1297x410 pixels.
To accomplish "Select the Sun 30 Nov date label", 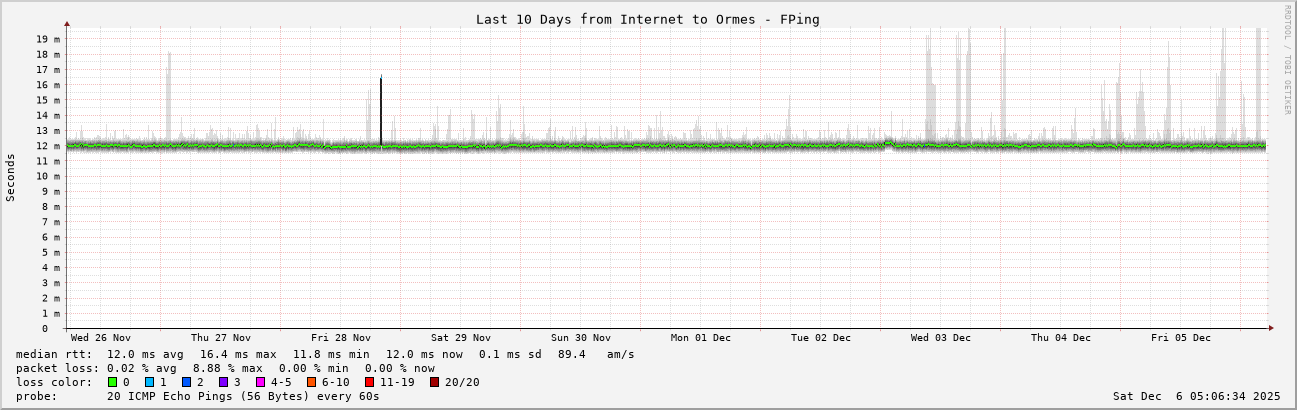I will point(580,338).
